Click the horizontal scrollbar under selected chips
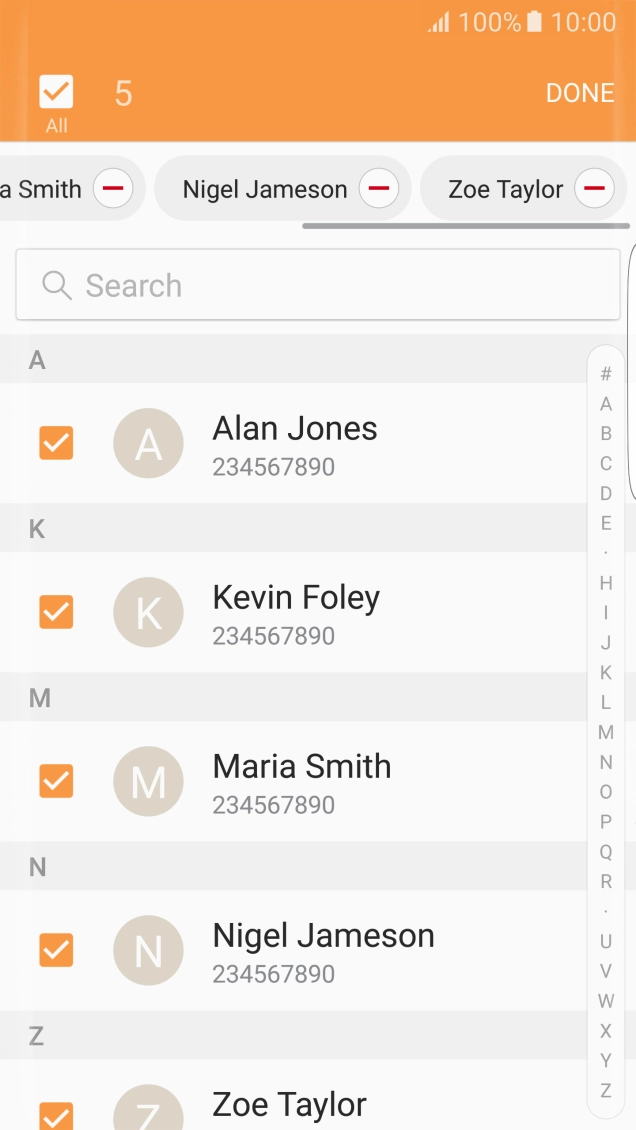This screenshot has height=1130, width=636. pyautogui.click(x=465, y=226)
